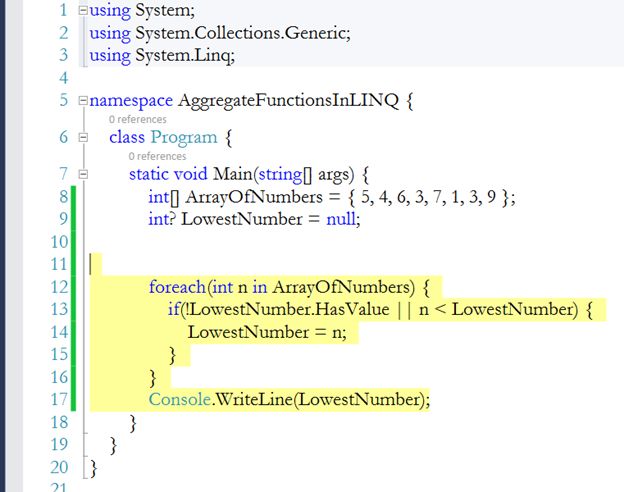The image size is (624, 492).
Task: Click the 'null' keyword on line 9
Action: pos(341,219)
